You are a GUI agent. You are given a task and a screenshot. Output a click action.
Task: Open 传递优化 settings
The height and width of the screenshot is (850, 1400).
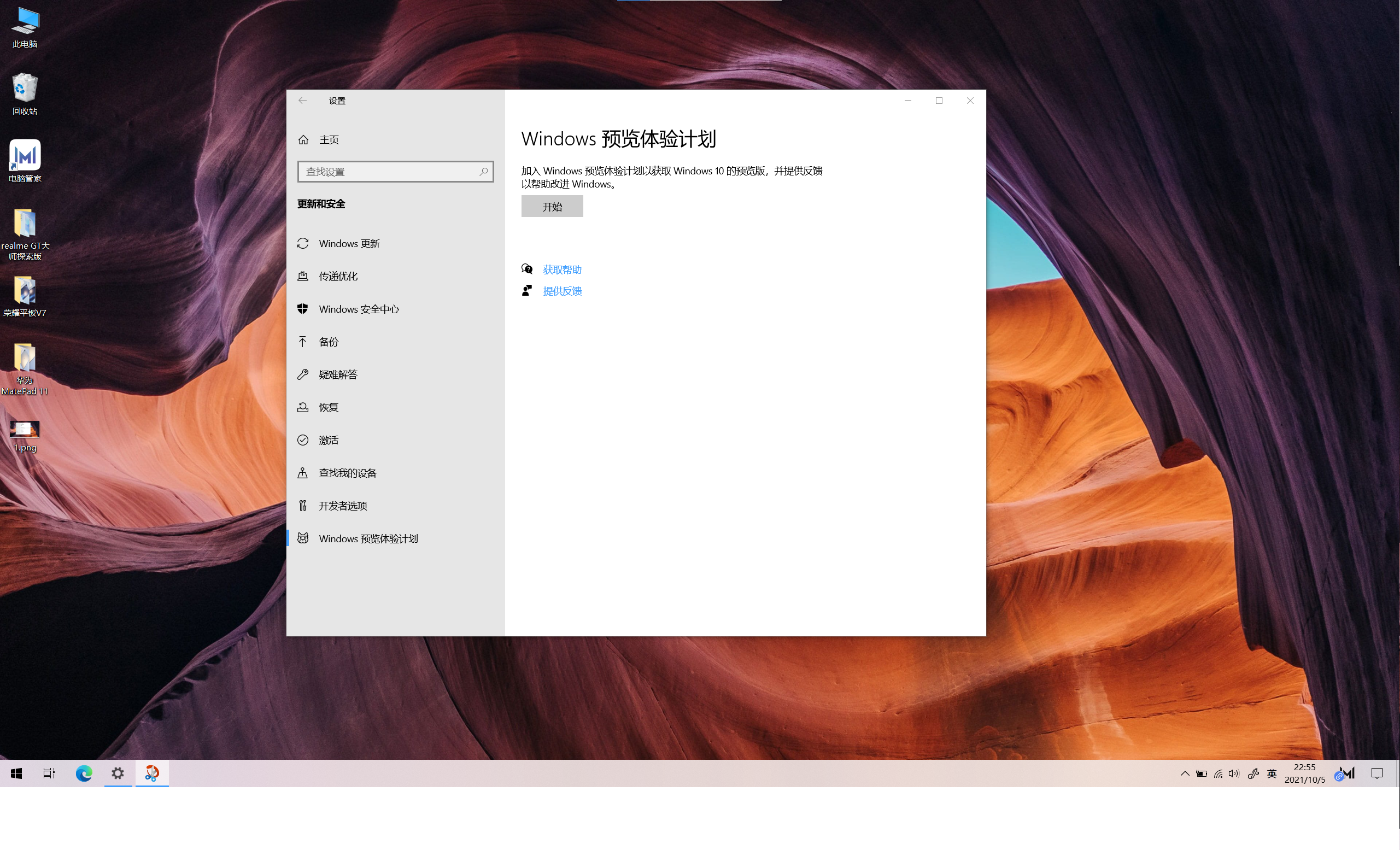pyautogui.click(x=395, y=276)
